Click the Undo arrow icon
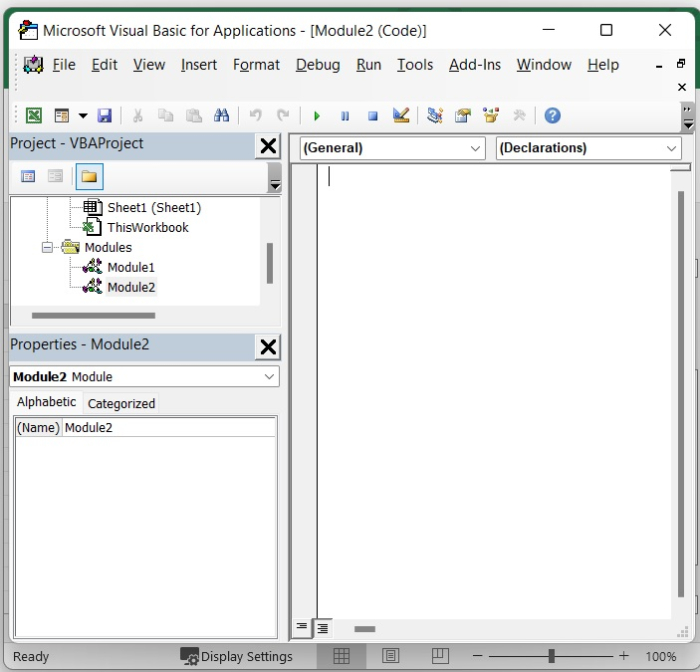 (255, 116)
